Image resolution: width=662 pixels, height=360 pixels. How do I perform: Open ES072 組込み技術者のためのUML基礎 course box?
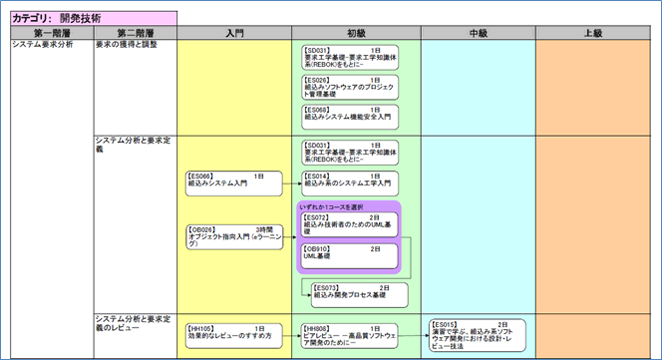pos(349,225)
